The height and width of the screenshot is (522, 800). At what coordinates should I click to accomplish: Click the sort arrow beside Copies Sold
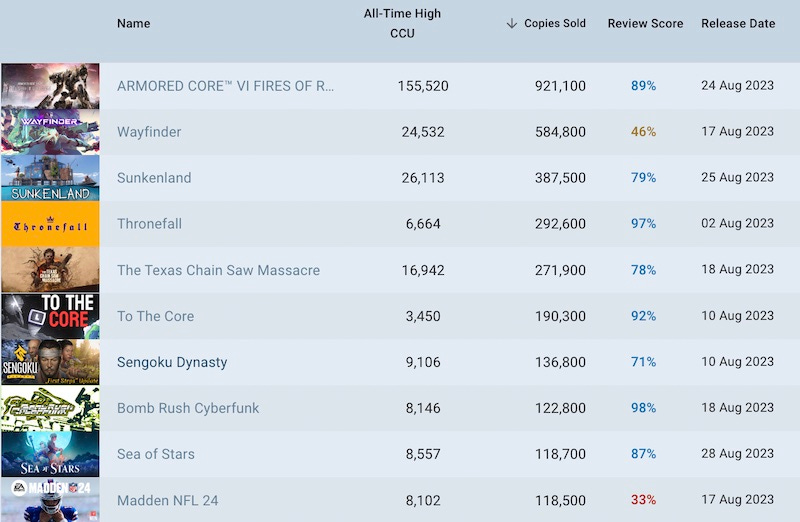click(x=512, y=23)
